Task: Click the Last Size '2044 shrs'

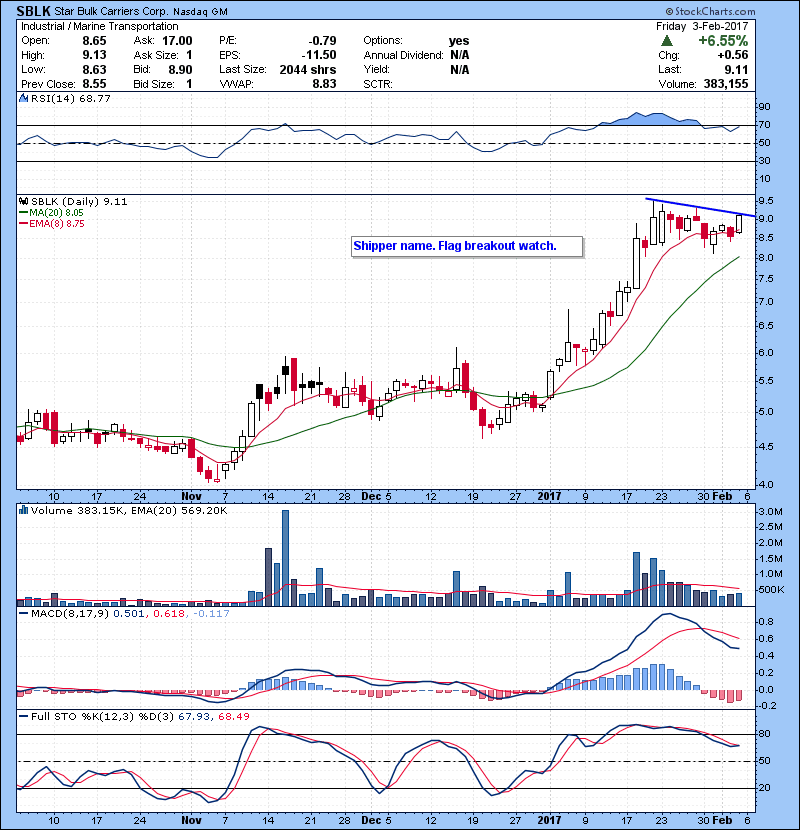Action: click(x=308, y=69)
